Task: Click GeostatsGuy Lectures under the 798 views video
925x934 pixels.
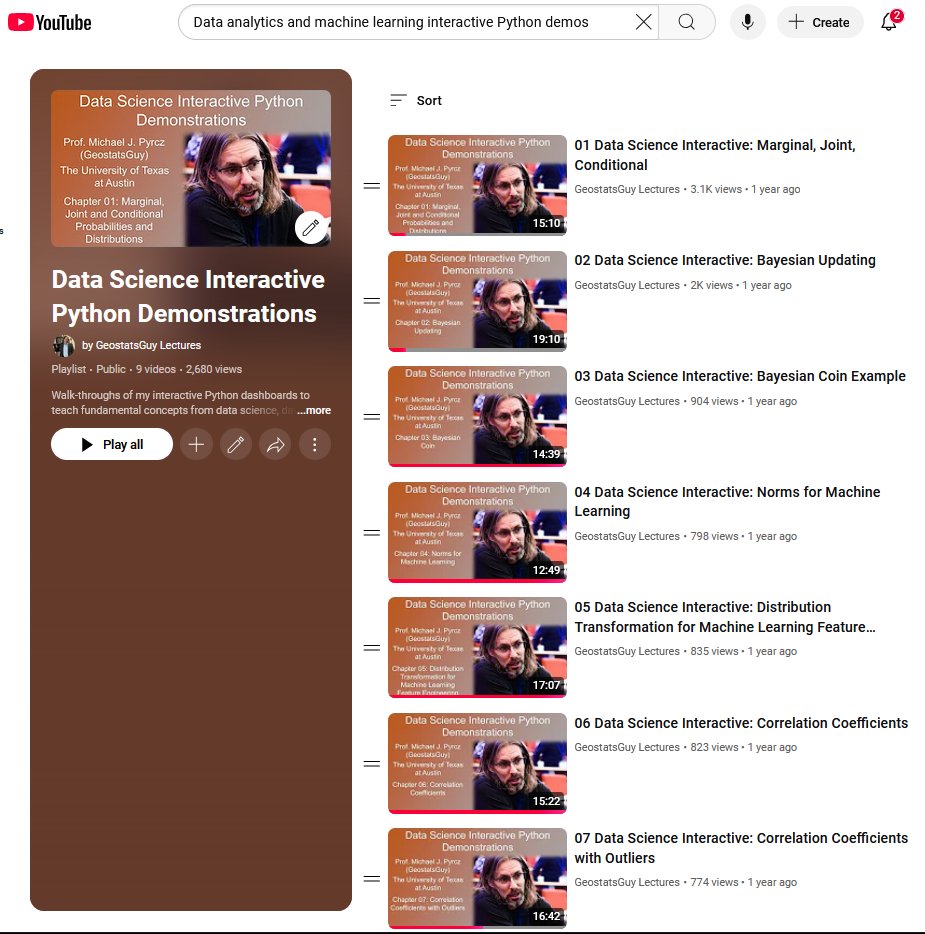Action: pos(627,536)
